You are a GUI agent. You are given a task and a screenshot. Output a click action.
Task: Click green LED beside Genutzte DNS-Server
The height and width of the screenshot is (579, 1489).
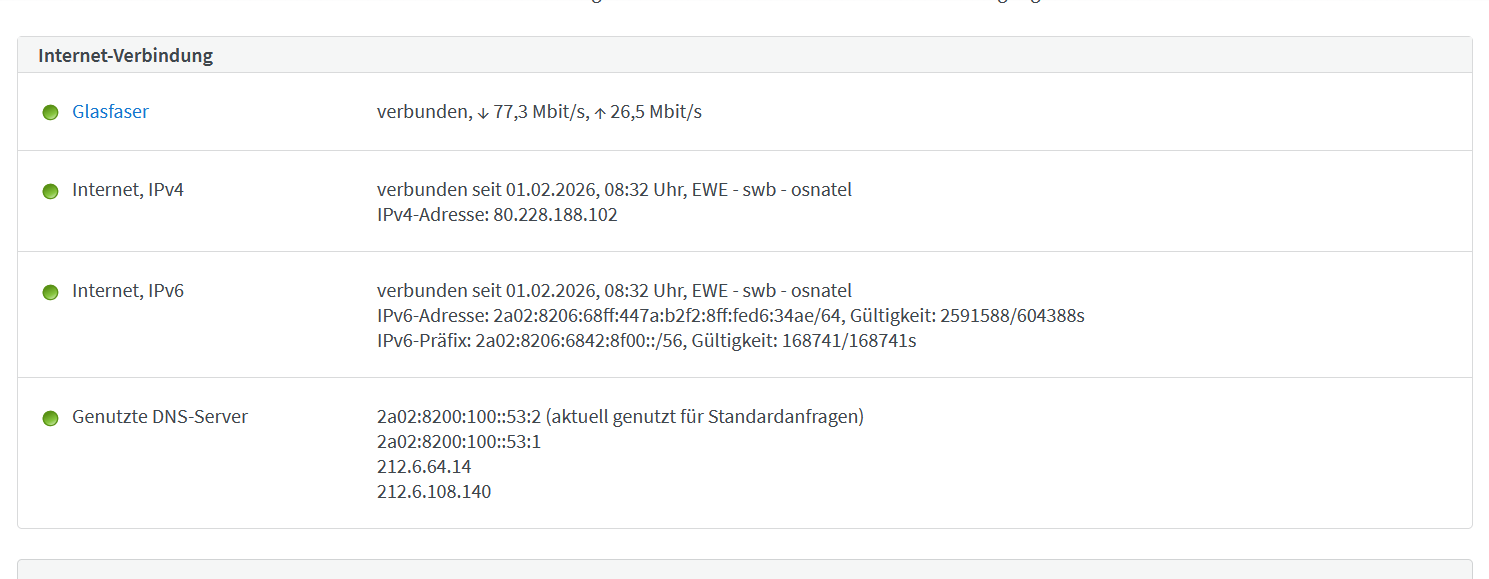point(51,418)
